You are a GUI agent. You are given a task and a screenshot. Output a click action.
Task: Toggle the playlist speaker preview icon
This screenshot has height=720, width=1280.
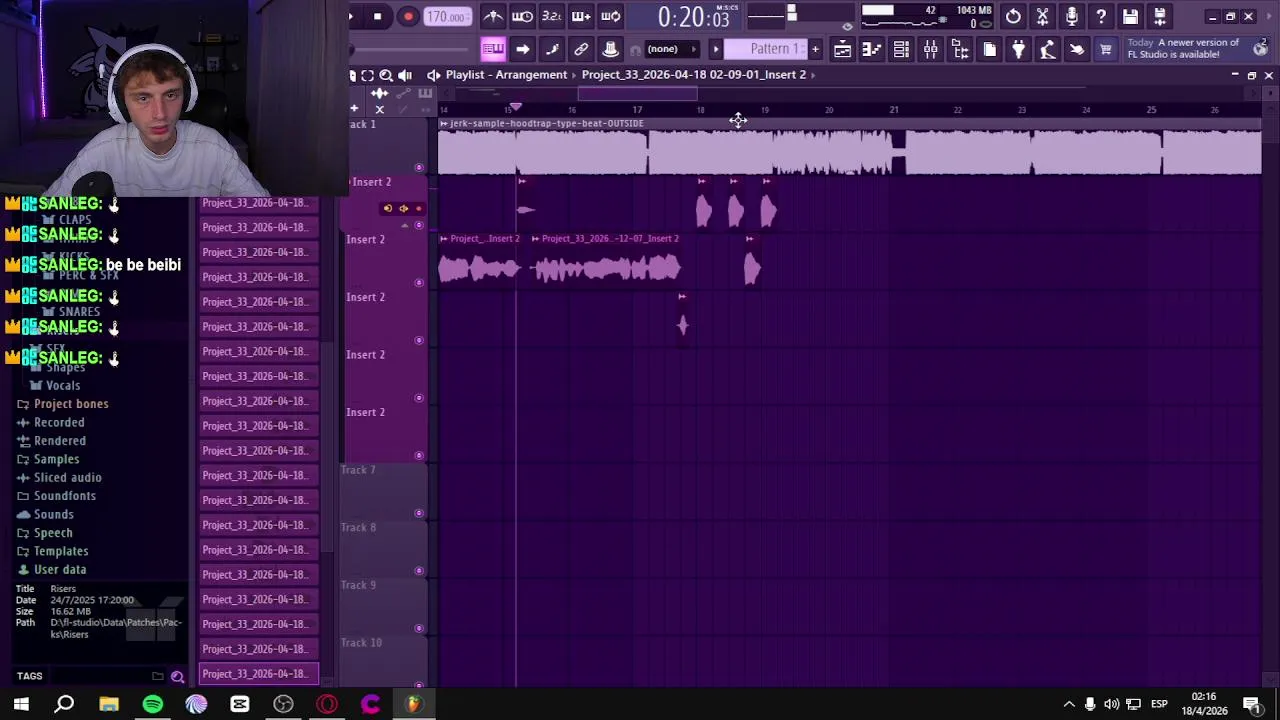[405, 75]
